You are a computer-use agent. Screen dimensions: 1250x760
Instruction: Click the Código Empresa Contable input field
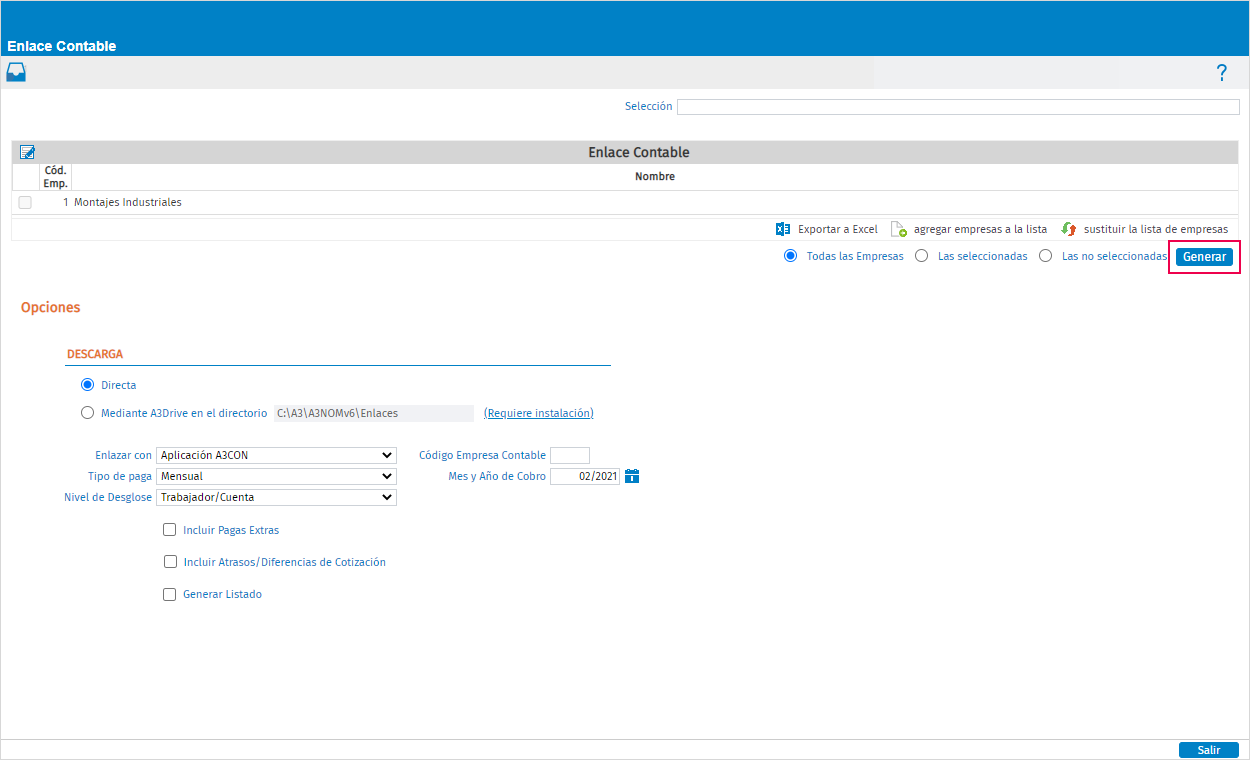coord(570,455)
